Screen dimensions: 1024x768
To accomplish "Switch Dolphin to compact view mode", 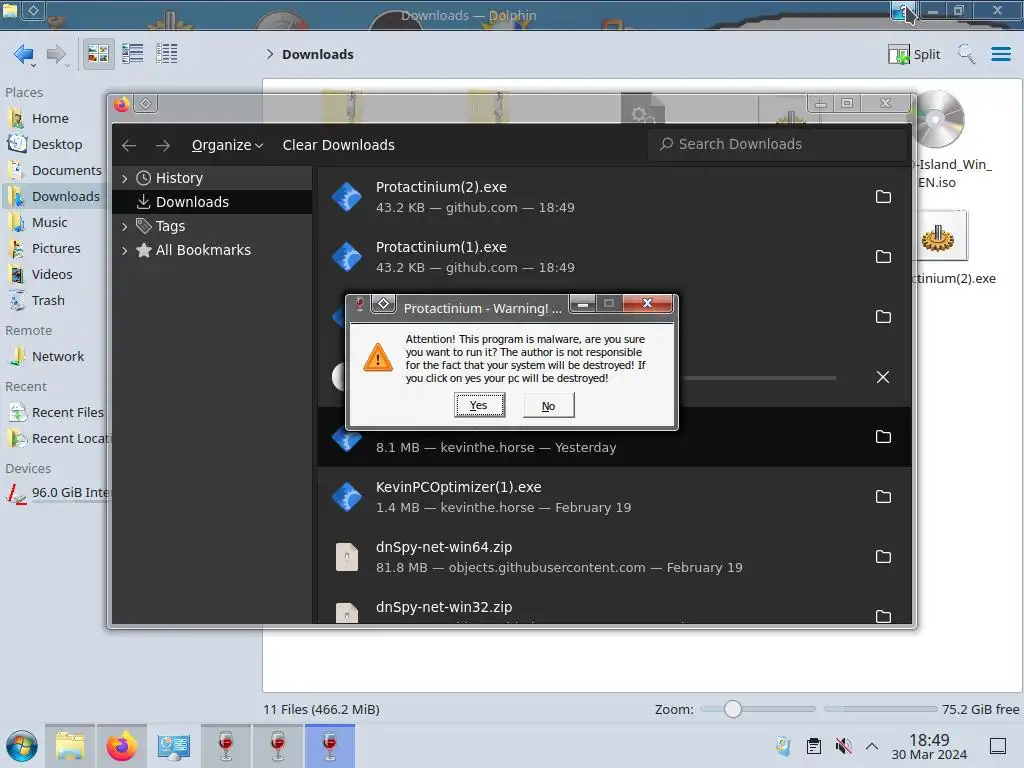I will (x=133, y=54).
